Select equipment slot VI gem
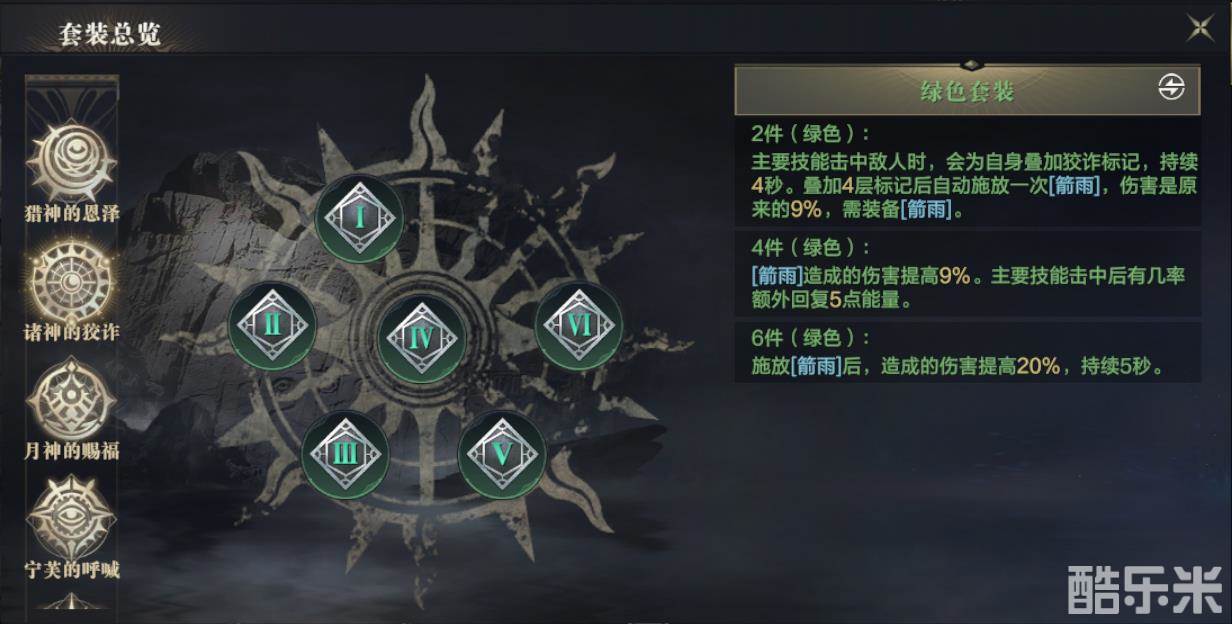Image resolution: width=1232 pixels, height=624 pixels. pos(580,326)
